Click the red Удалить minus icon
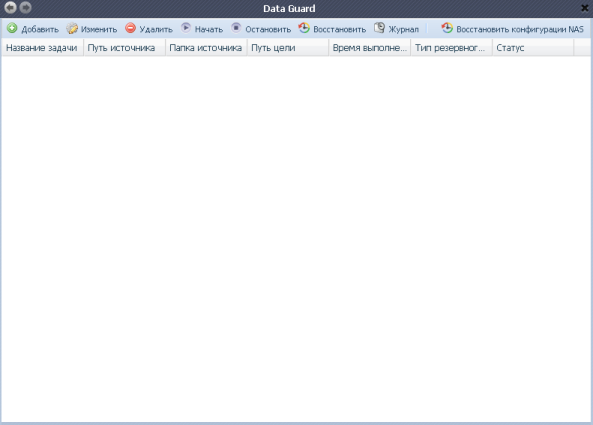 click(x=130, y=28)
